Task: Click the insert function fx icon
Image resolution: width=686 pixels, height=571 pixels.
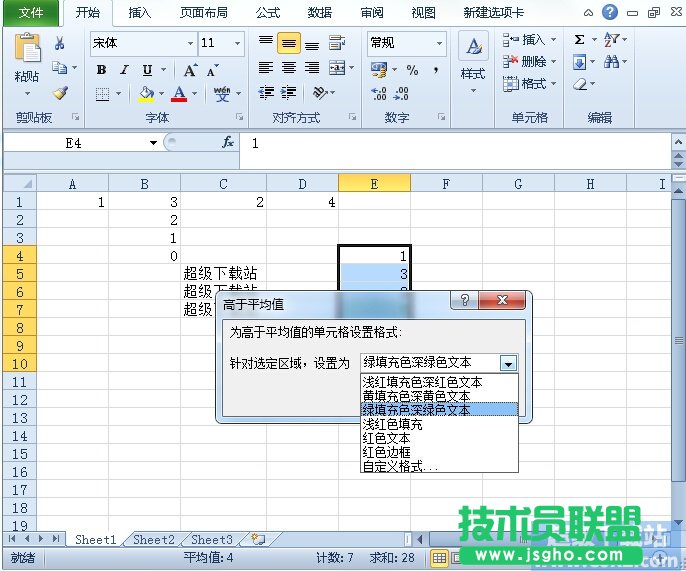Action: [x=228, y=143]
